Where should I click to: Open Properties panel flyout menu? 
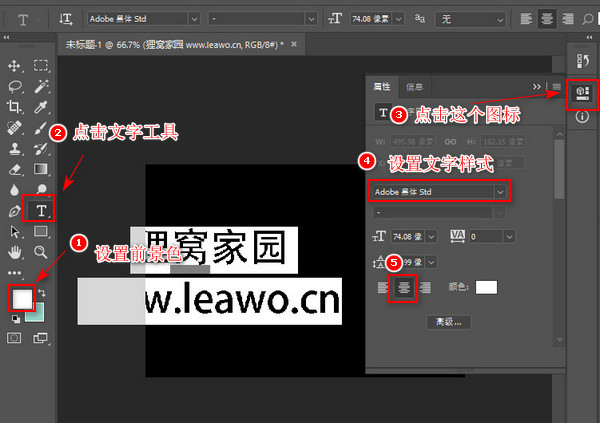556,87
